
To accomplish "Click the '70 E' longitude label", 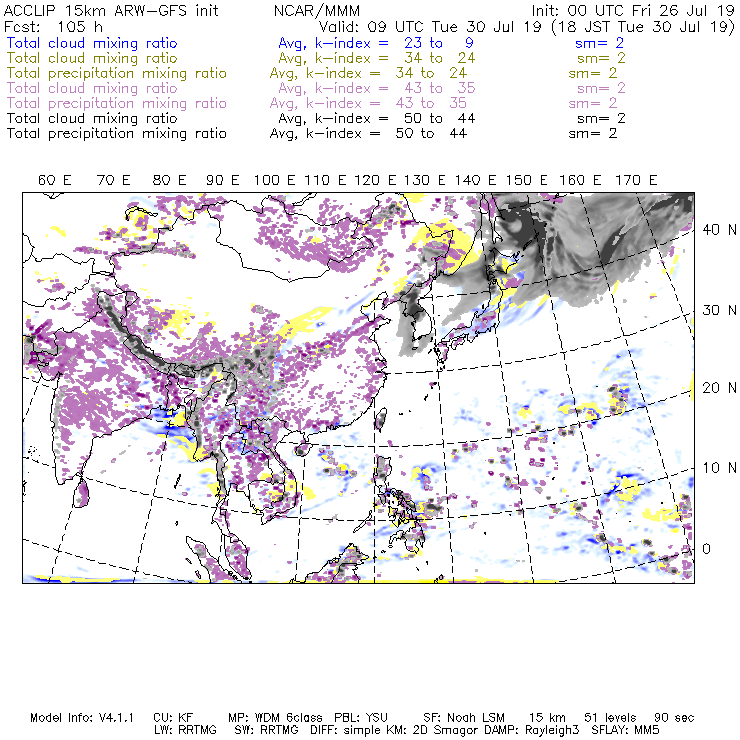I will point(113,180).
